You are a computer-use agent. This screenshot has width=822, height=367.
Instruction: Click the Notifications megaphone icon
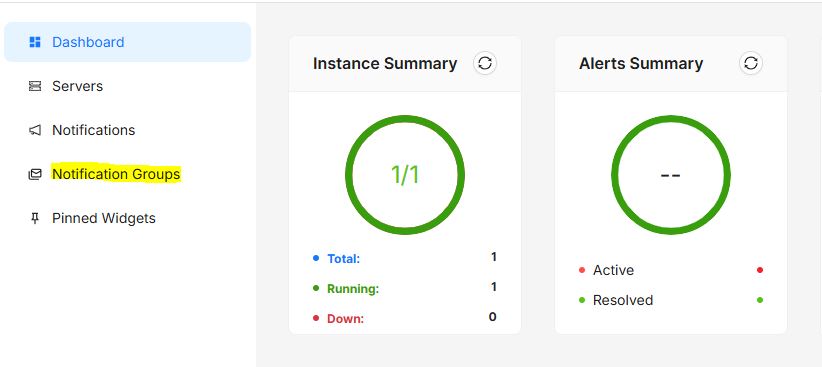pyautogui.click(x=35, y=130)
